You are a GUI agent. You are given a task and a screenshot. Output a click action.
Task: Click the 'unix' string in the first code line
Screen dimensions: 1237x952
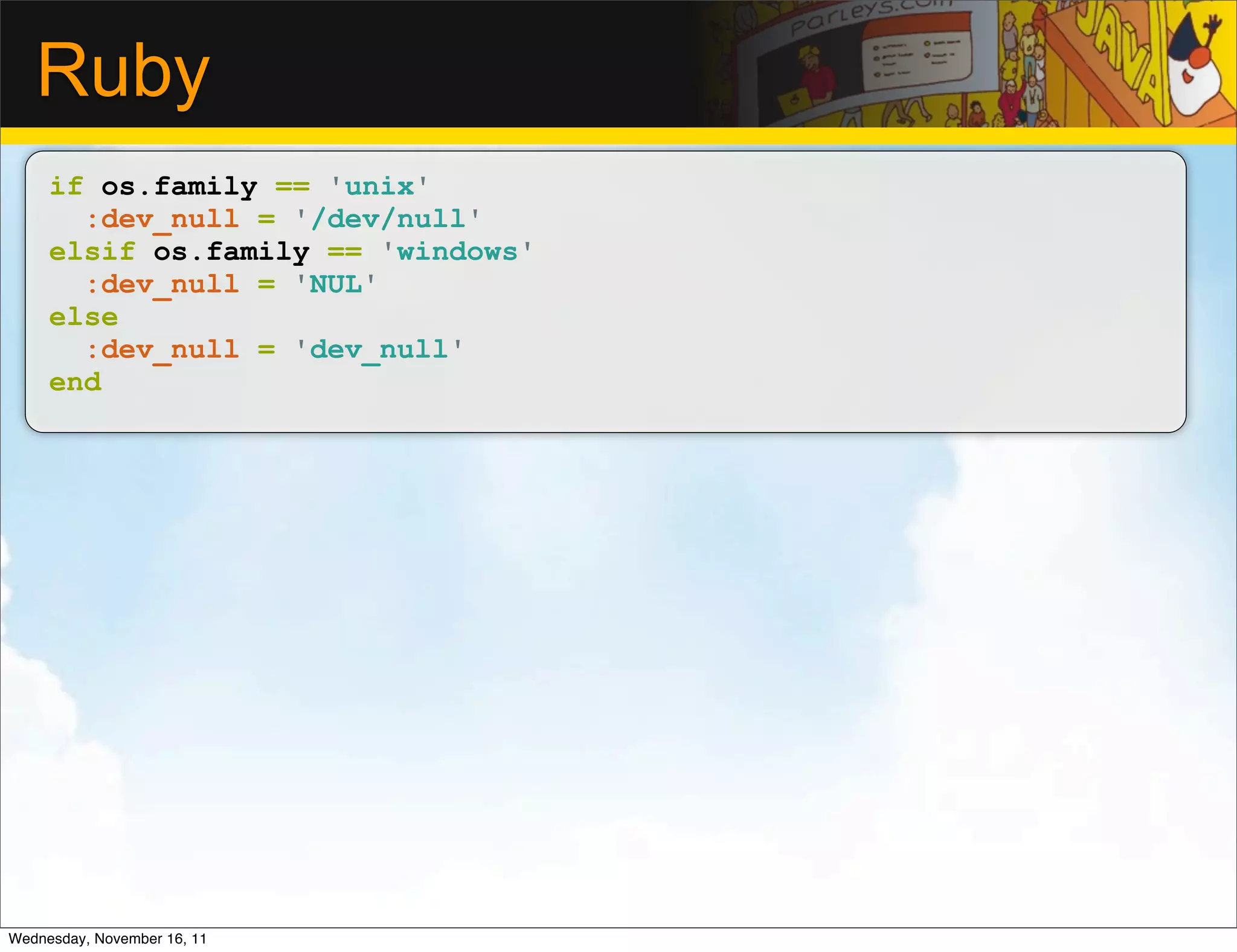[379, 186]
